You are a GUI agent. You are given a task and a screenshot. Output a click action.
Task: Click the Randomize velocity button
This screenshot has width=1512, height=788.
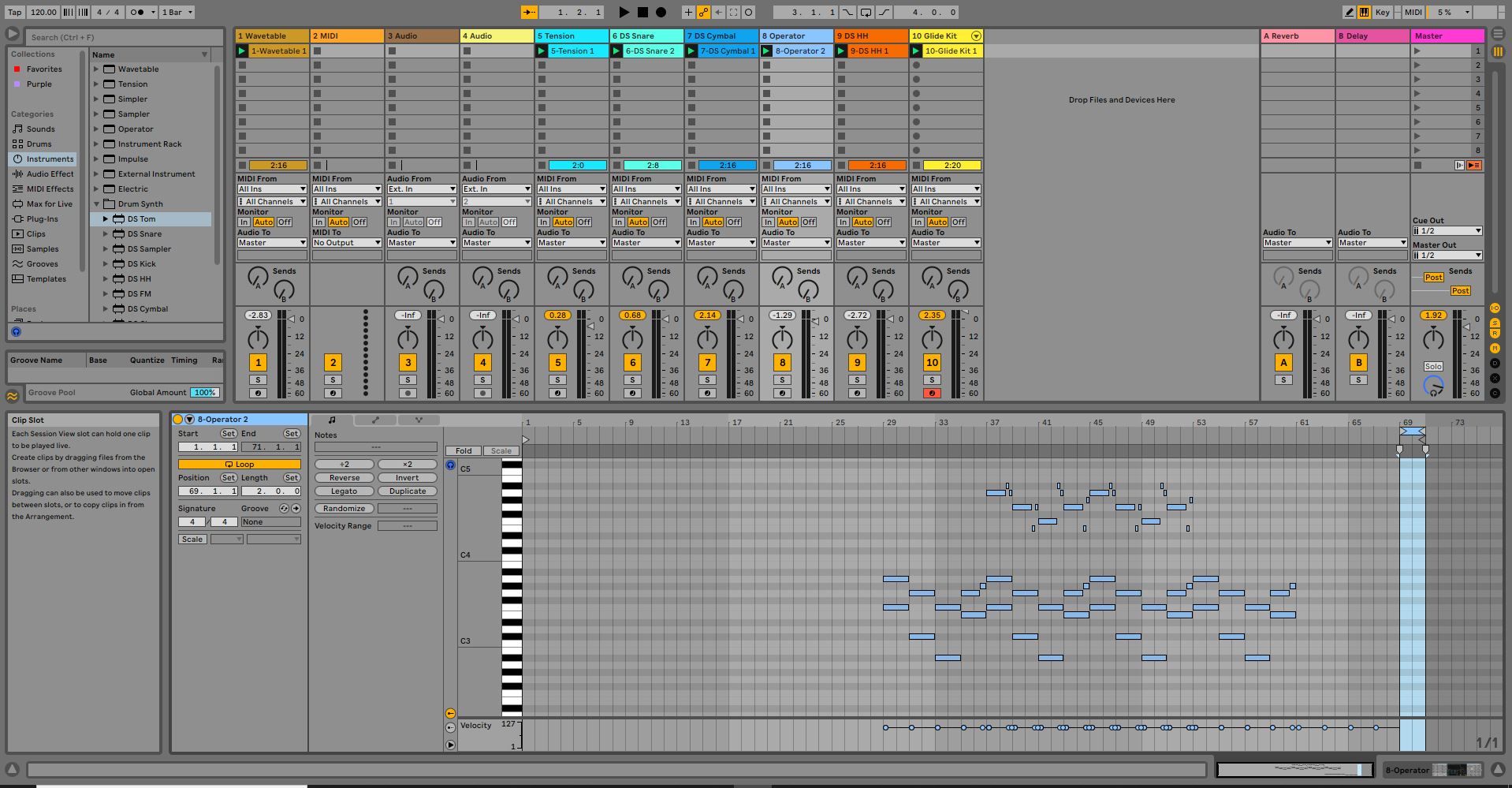pyautogui.click(x=344, y=509)
